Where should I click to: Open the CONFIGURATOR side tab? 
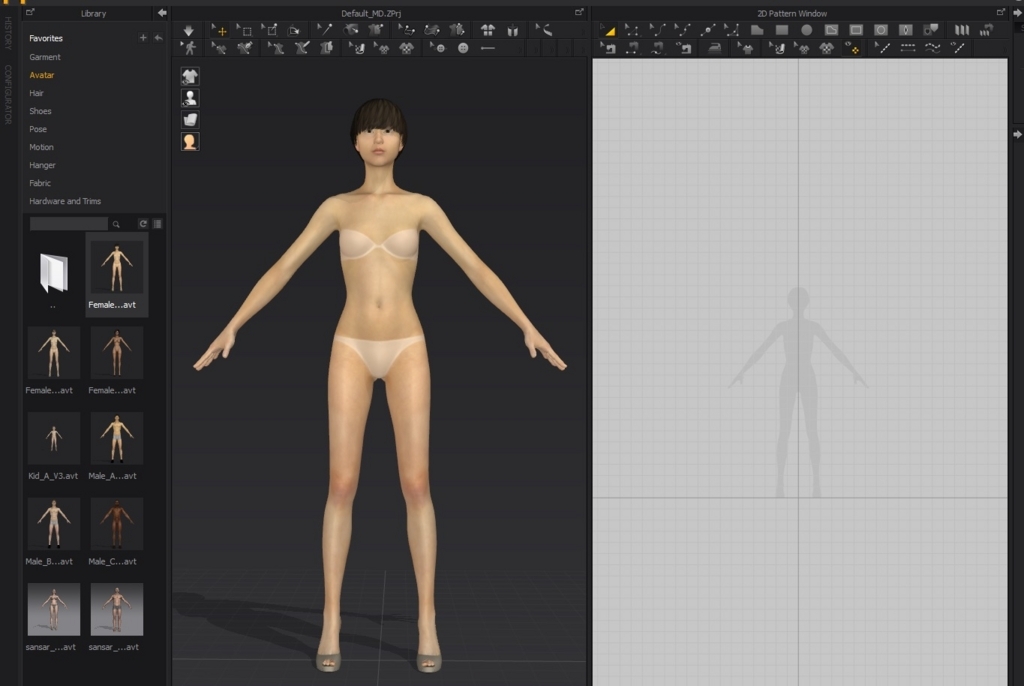click(8, 94)
